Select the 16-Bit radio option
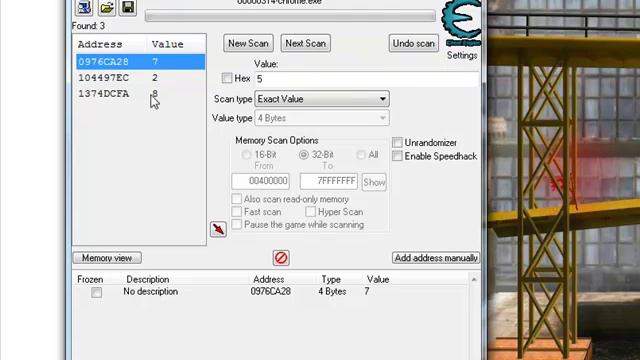 [x=246, y=155]
